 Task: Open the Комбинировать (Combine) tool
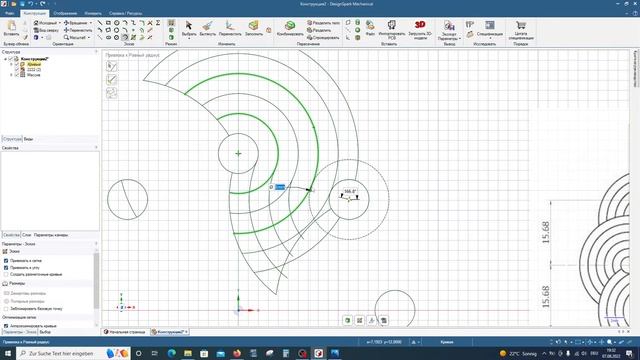point(290,28)
